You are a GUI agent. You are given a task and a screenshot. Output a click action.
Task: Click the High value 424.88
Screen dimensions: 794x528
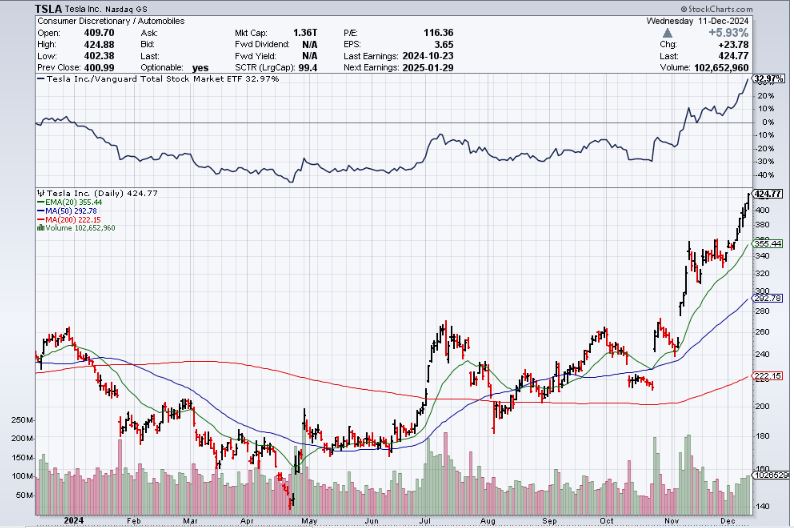click(x=99, y=45)
